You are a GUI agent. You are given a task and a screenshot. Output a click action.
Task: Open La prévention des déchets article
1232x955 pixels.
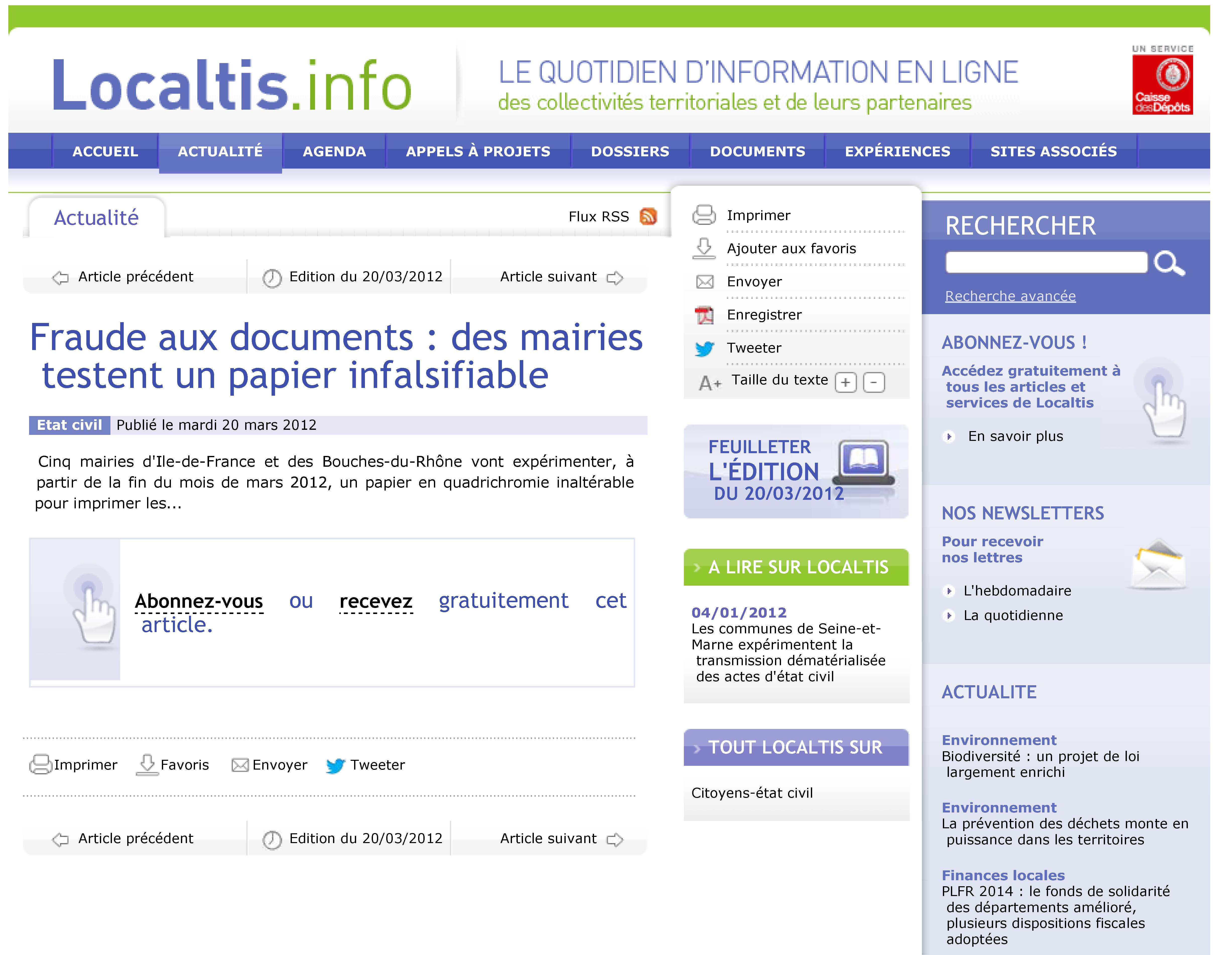click(1065, 832)
